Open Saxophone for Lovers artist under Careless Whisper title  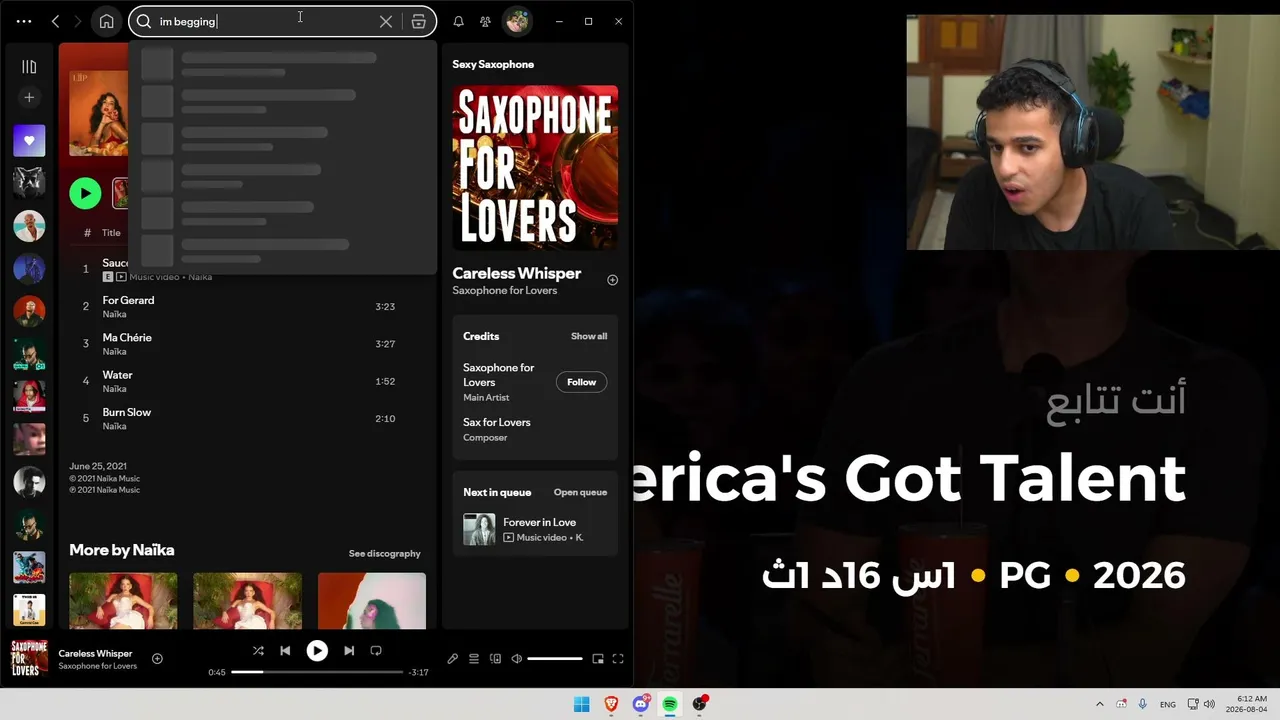pyautogui.click(x=504, y=290)
